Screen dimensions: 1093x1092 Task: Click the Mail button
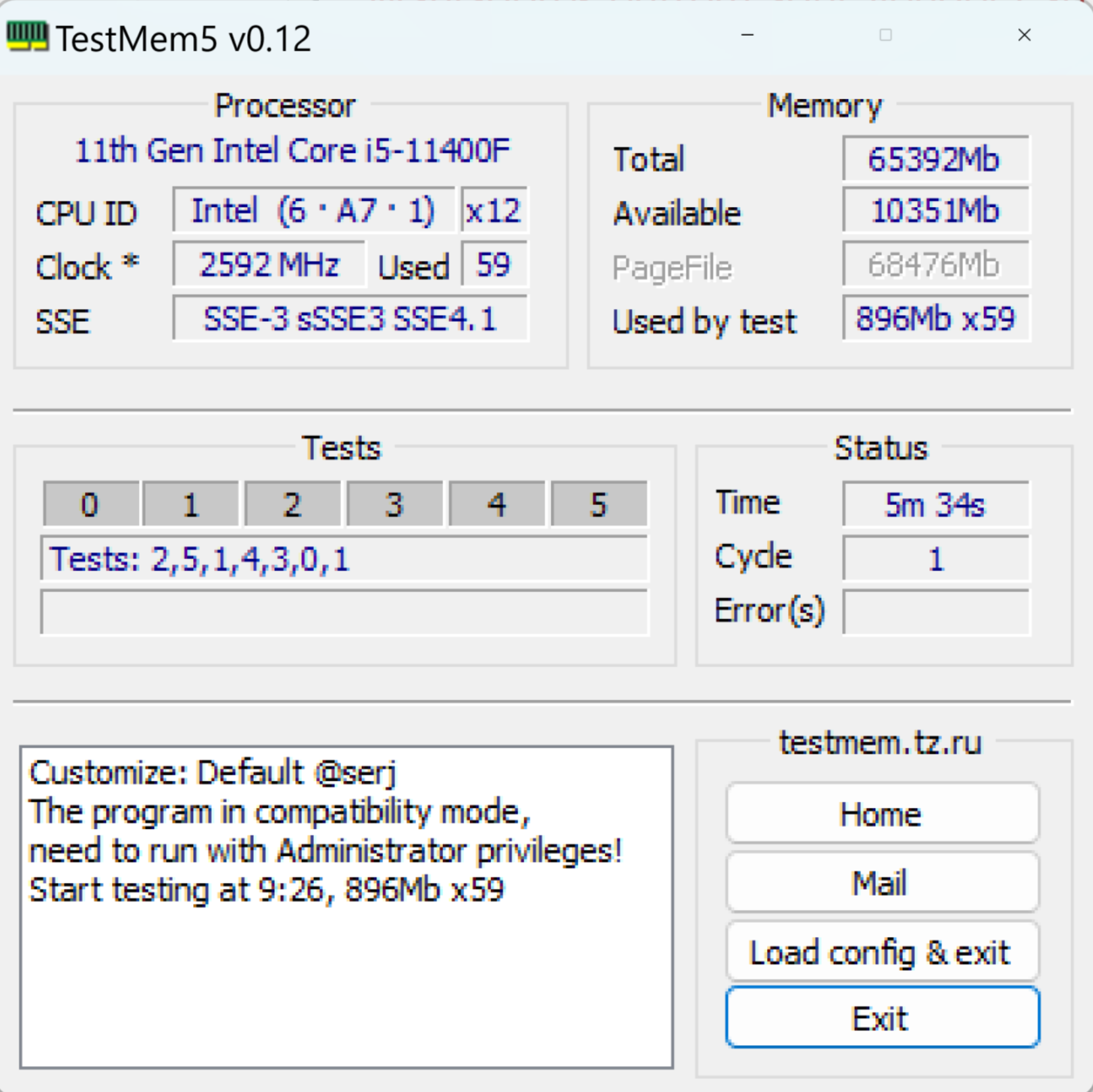883,882
